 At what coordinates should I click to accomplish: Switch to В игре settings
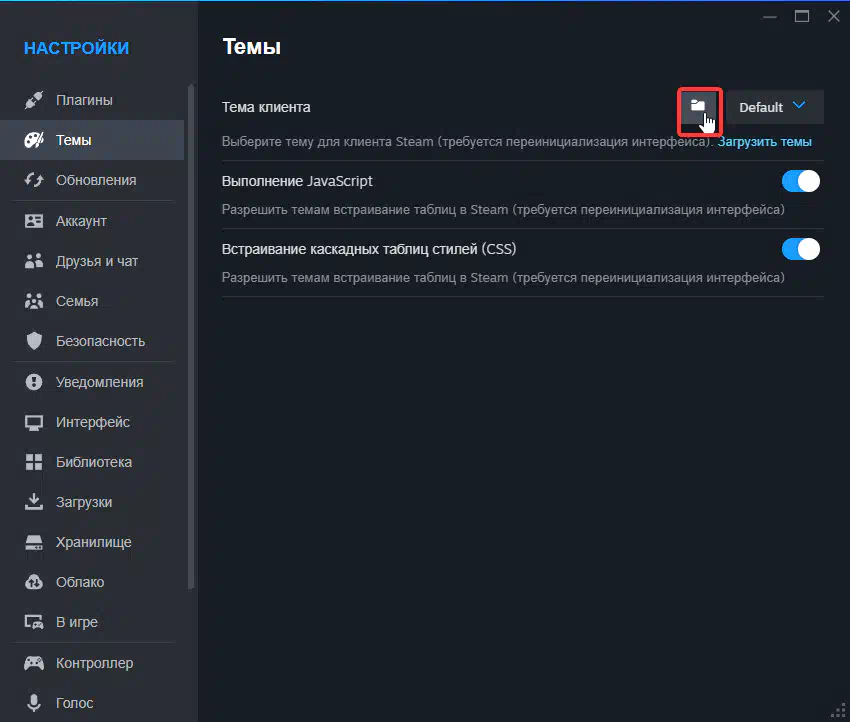[x=92, y=622]
